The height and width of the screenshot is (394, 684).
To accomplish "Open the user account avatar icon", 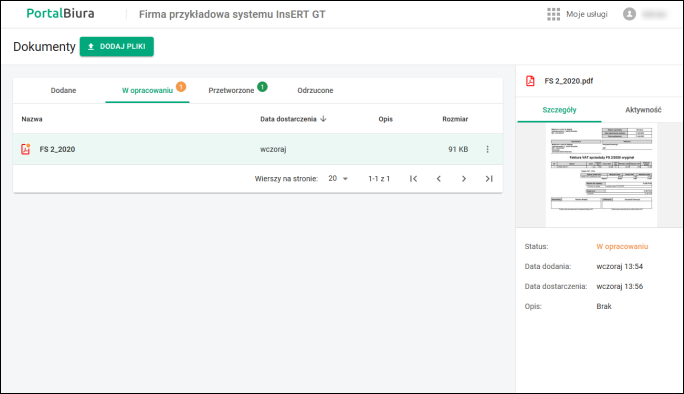I will point(629,14).
